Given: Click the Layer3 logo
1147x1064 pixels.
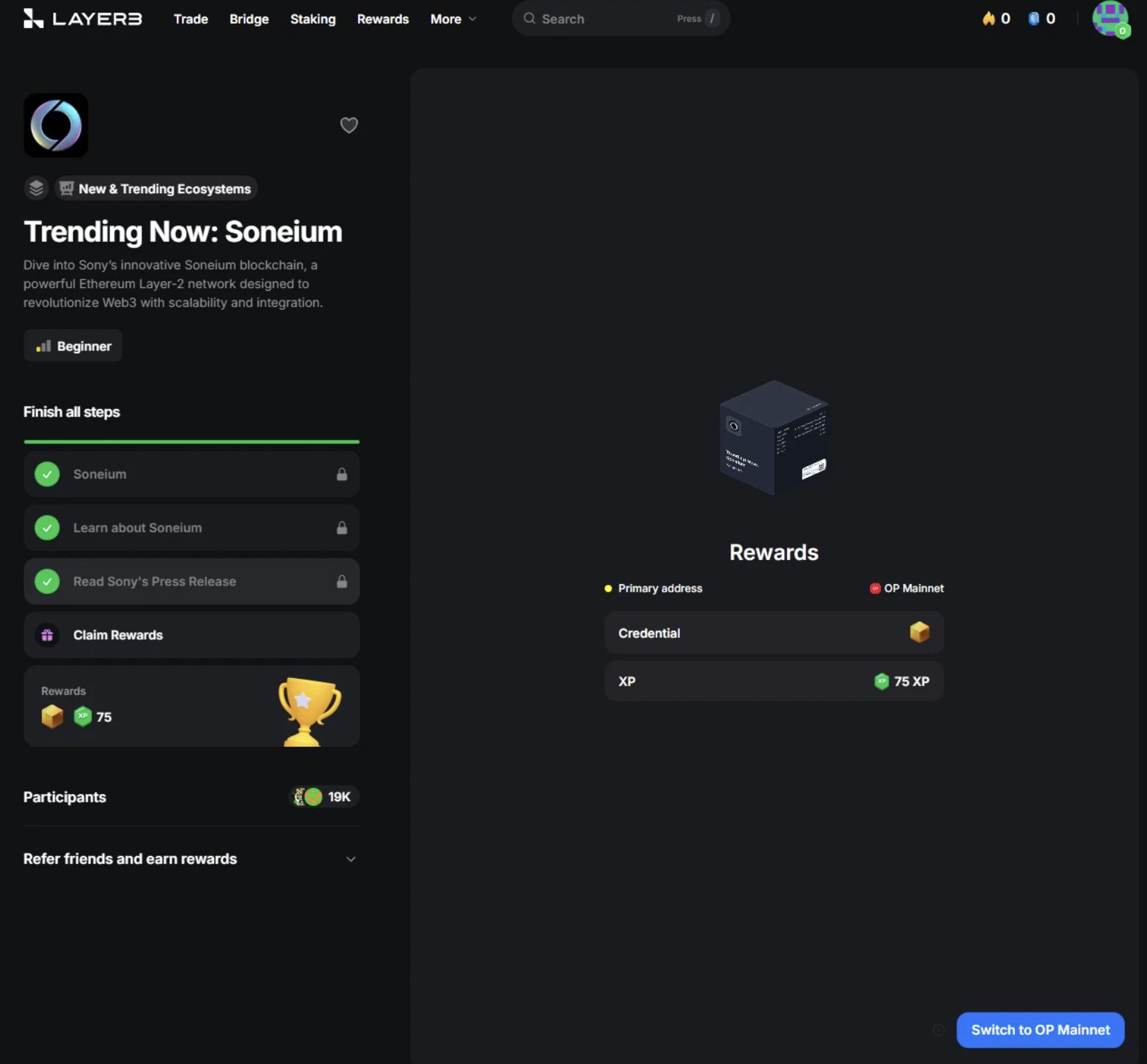Looking at the screenshot, I should [83, 19].
